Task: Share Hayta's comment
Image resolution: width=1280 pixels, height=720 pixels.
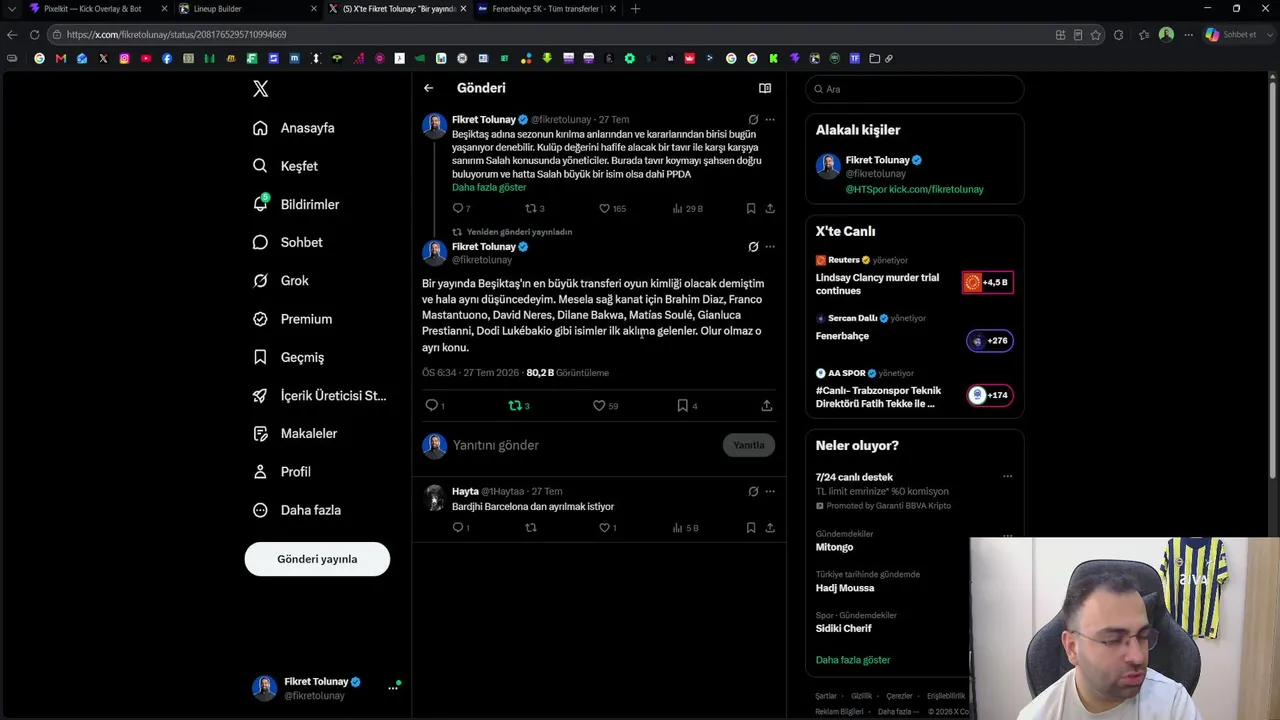Action: 770,527
